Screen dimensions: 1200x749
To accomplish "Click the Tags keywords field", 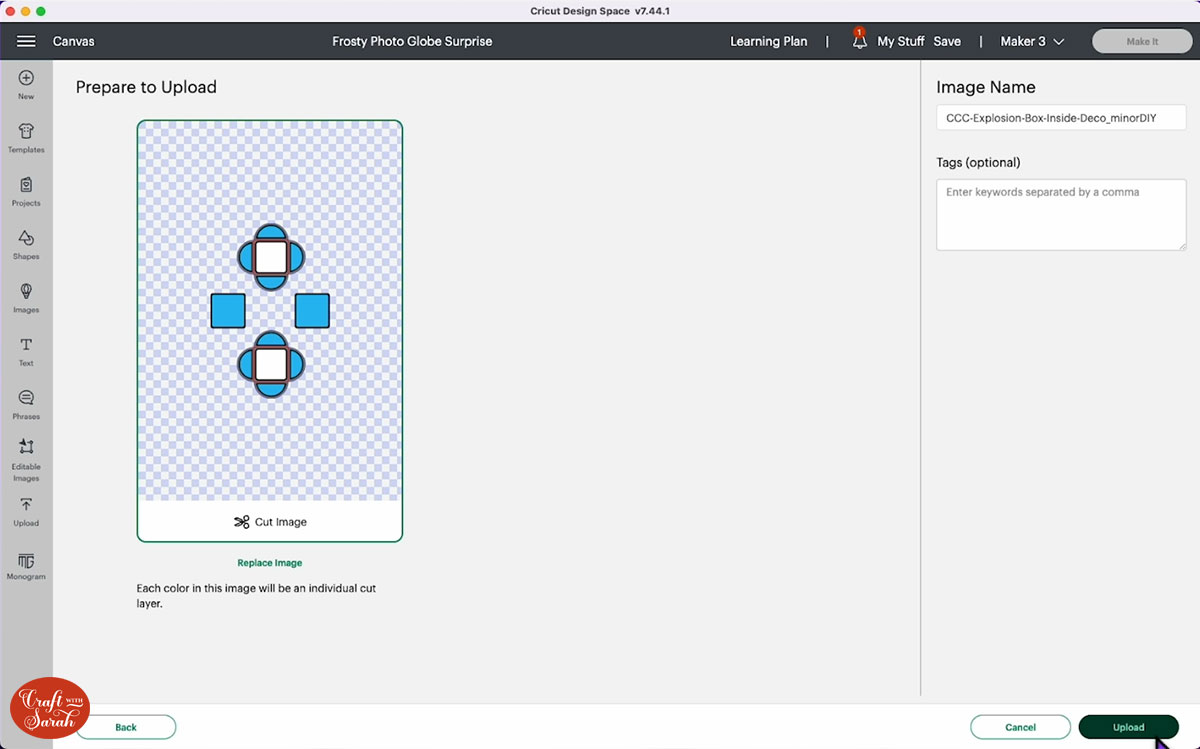I will (1060, 214).
